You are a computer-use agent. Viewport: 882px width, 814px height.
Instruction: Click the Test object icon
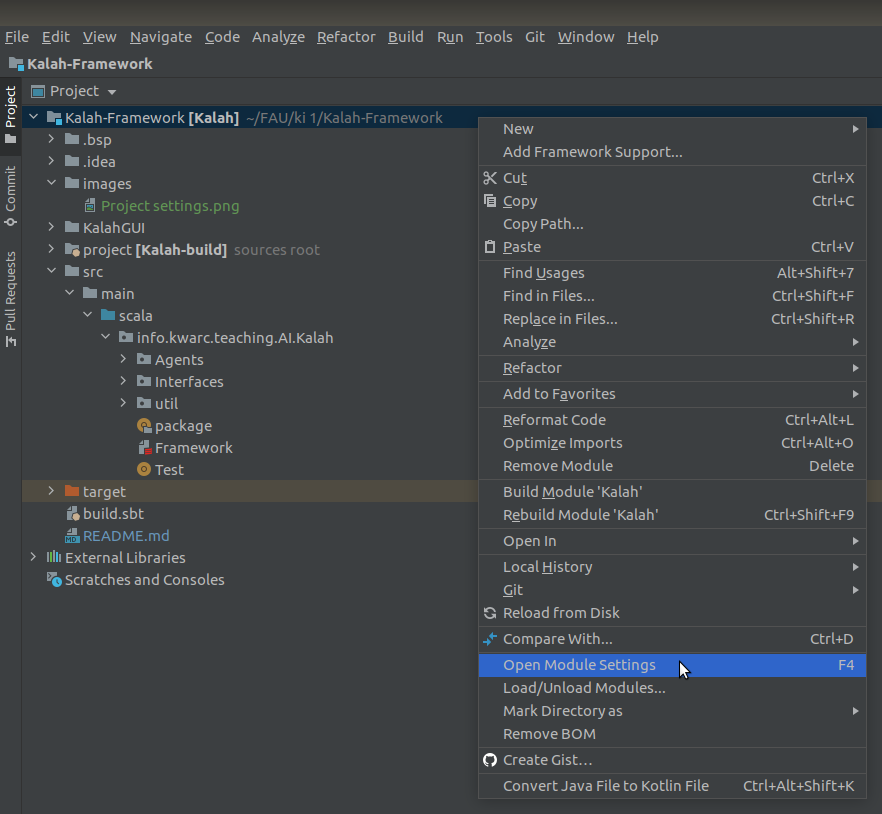pyautogui.click(x=144, y=470)
